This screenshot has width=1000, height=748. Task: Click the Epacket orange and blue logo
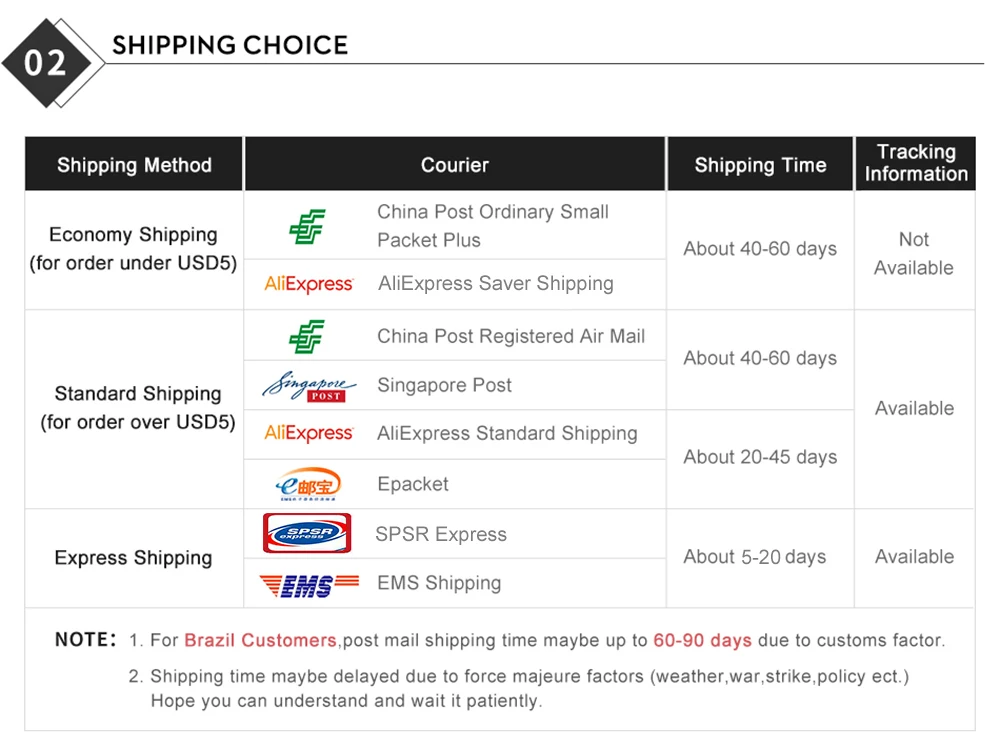click(309, 484)
